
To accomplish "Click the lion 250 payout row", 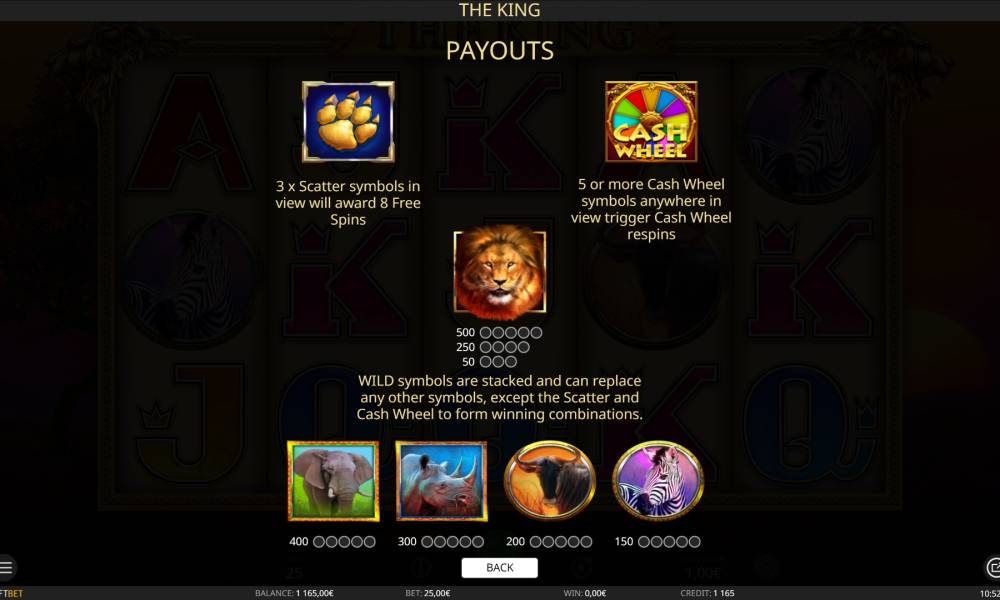I will [492, 347].
